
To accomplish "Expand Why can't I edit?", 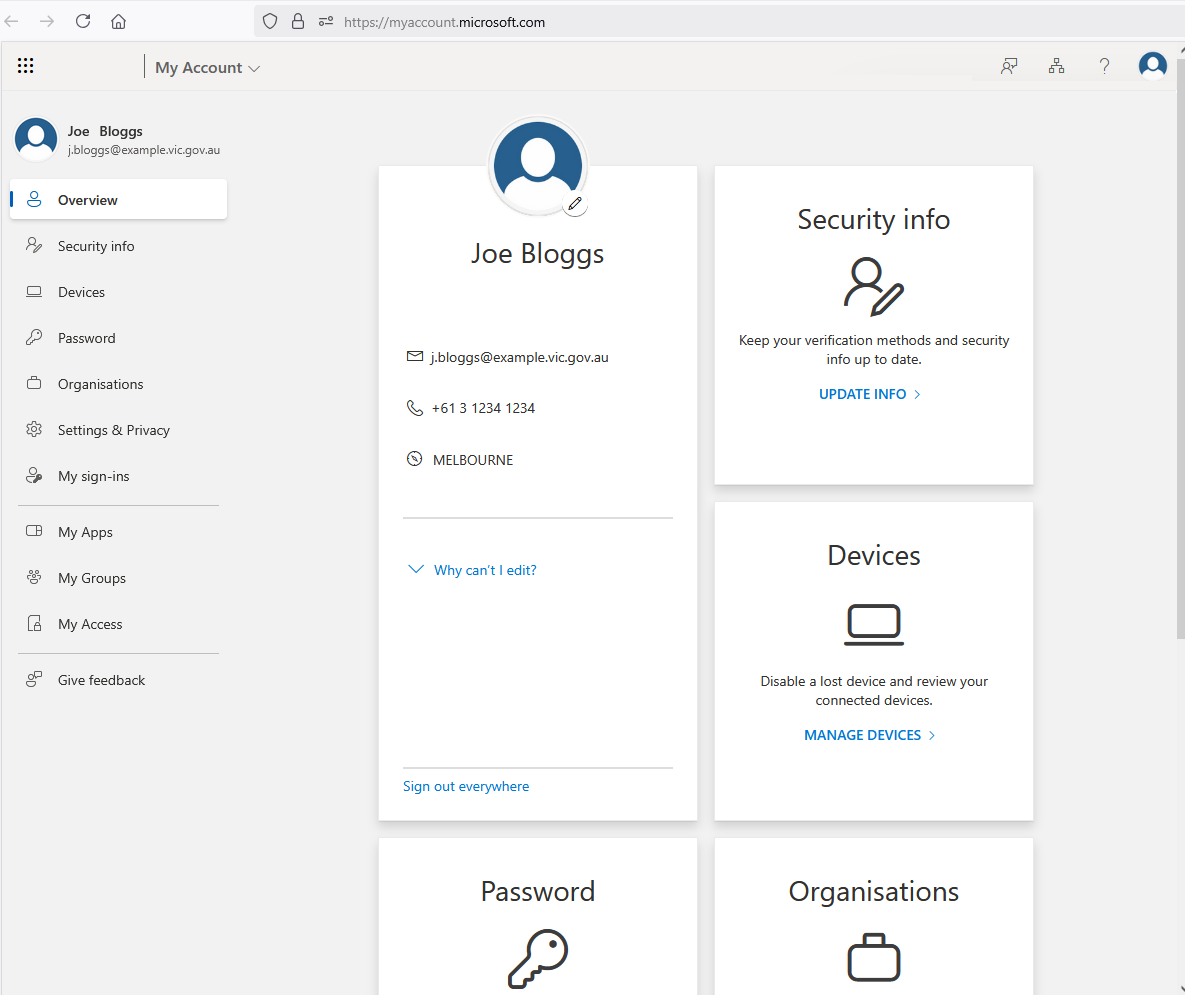I will [x=472, y=570].
